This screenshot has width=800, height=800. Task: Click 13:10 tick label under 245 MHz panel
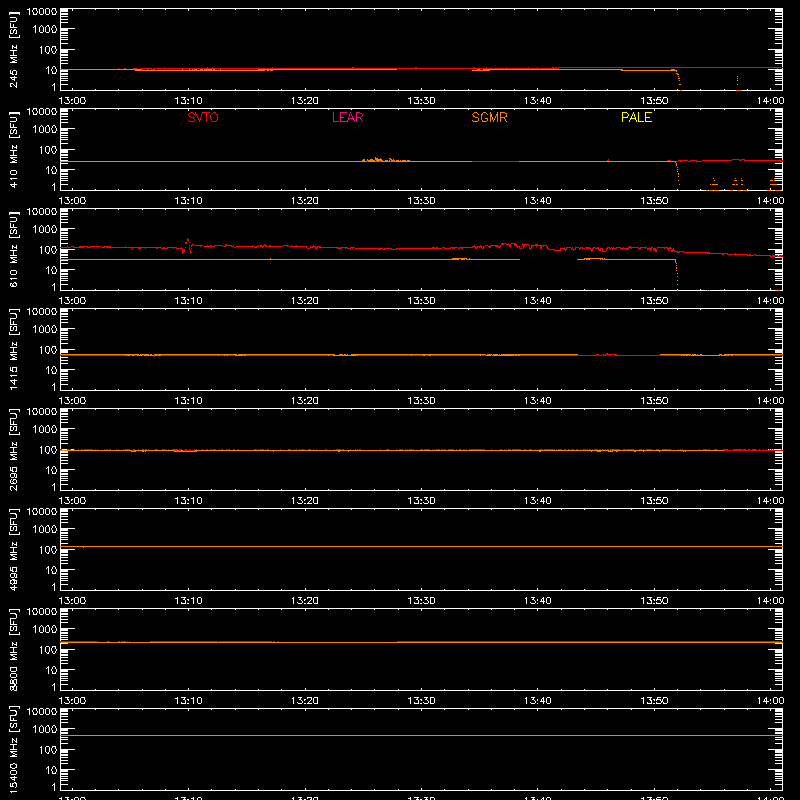click(x=188, y=101)
